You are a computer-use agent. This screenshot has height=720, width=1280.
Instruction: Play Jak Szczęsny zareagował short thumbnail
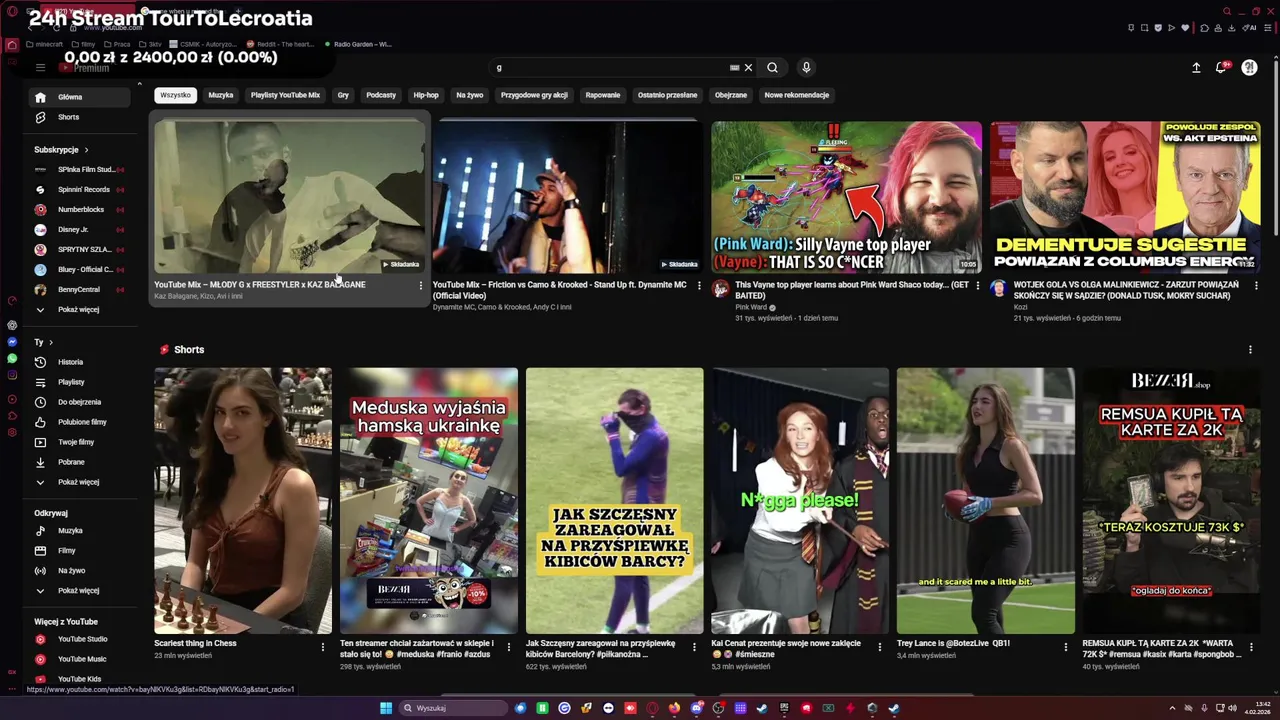pyautogui.click(x=614, y=500)
